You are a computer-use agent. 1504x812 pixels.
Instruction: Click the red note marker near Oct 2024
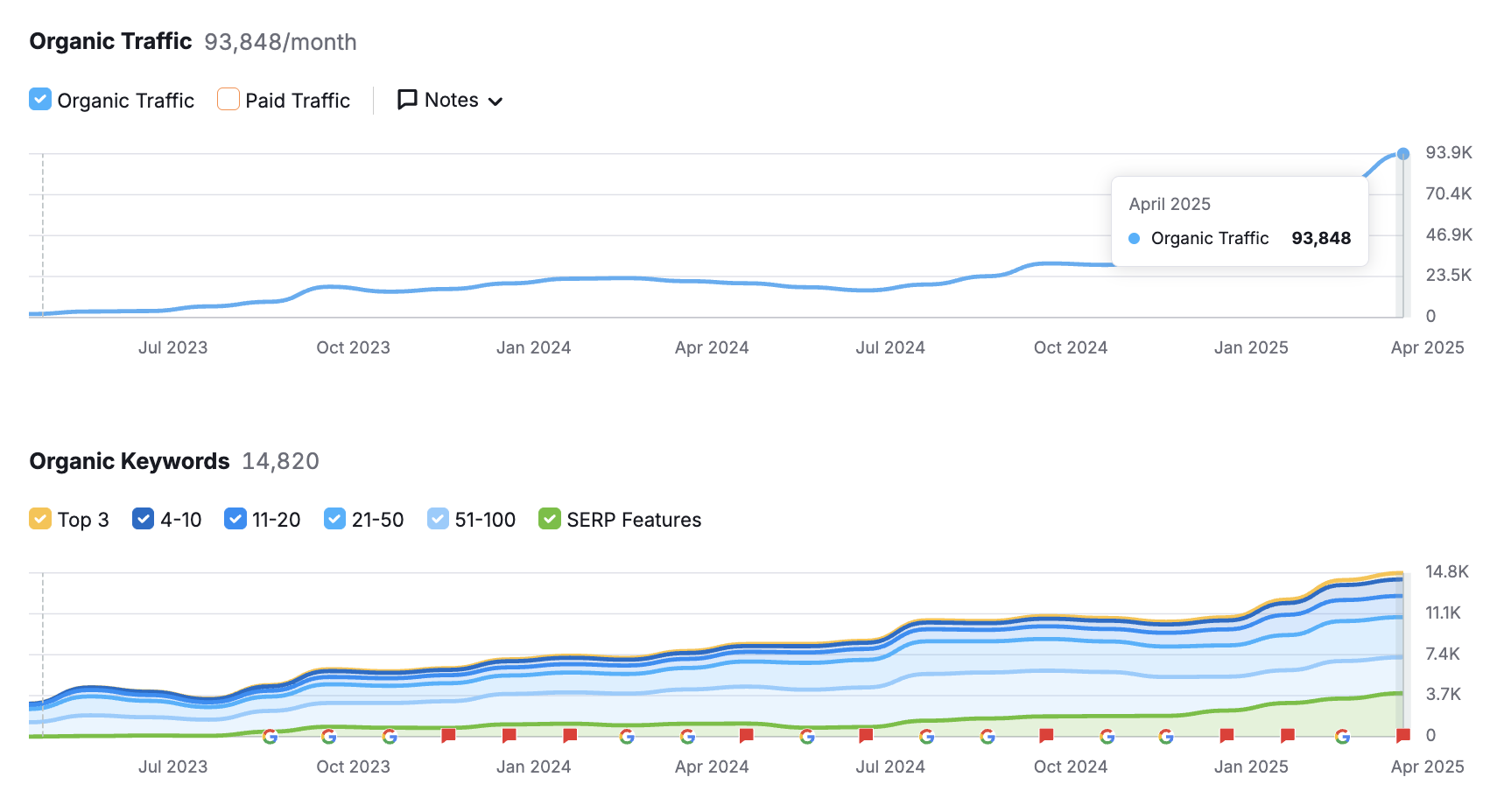point(1047,735)
